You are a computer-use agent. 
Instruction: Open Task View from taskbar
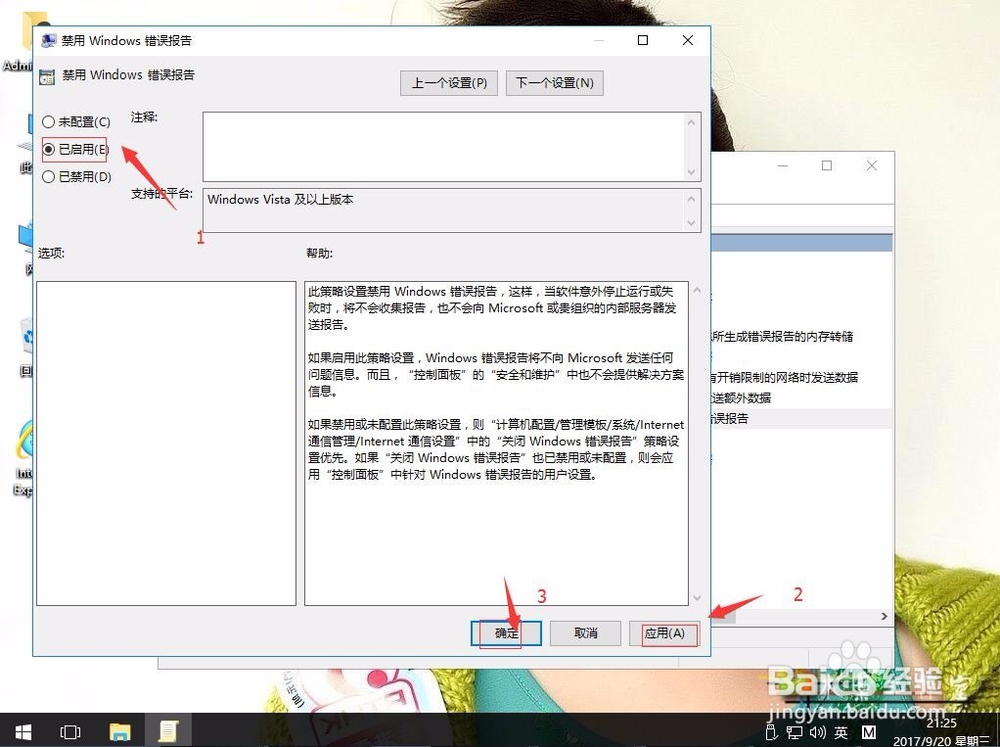[x=70, y=731]
